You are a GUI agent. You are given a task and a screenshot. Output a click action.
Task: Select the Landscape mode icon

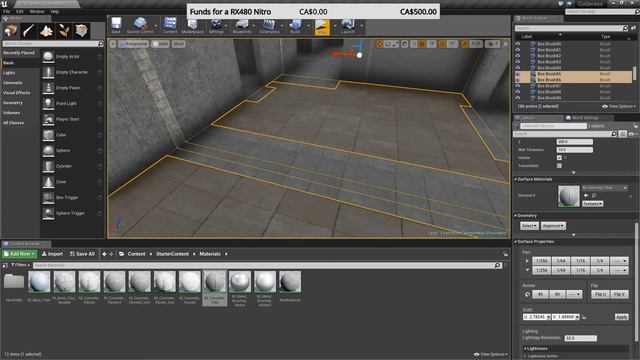46,31
